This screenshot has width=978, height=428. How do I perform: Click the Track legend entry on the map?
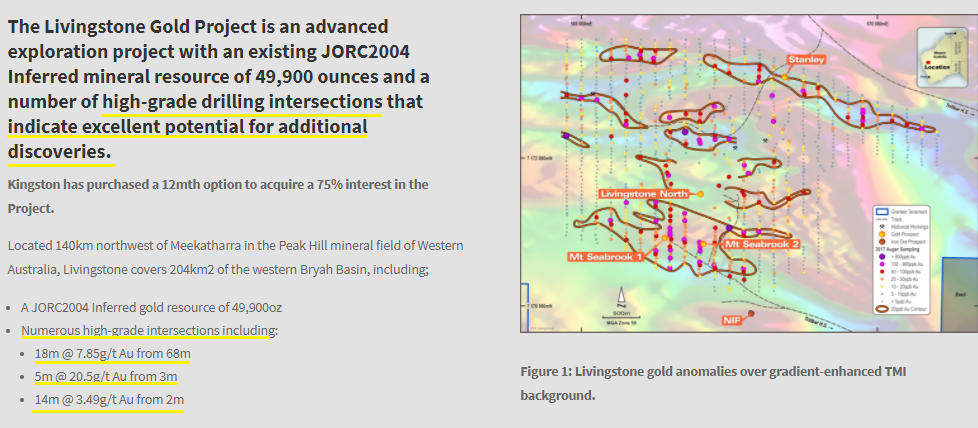coord(889,220)
